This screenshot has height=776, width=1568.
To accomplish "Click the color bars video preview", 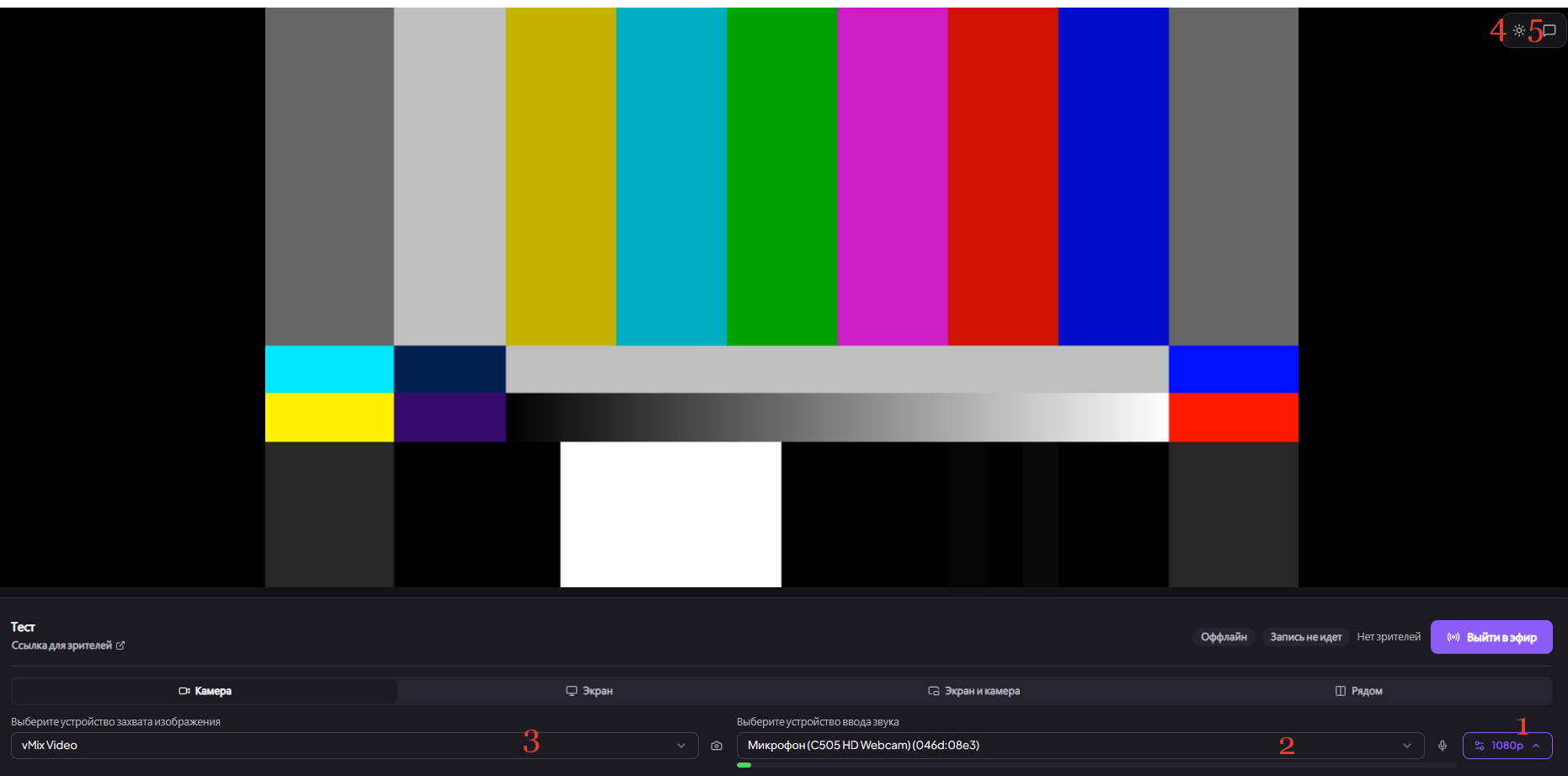I will point(781,297).
